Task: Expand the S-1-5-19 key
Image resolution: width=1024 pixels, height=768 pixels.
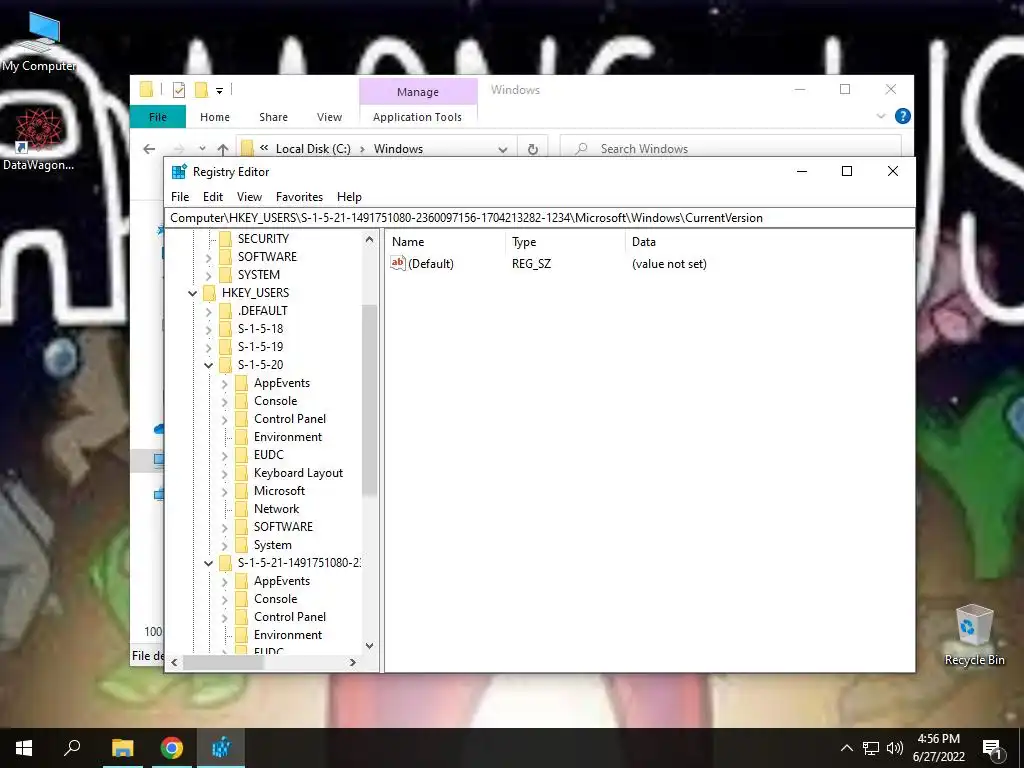Action: [x=208, y=347]
